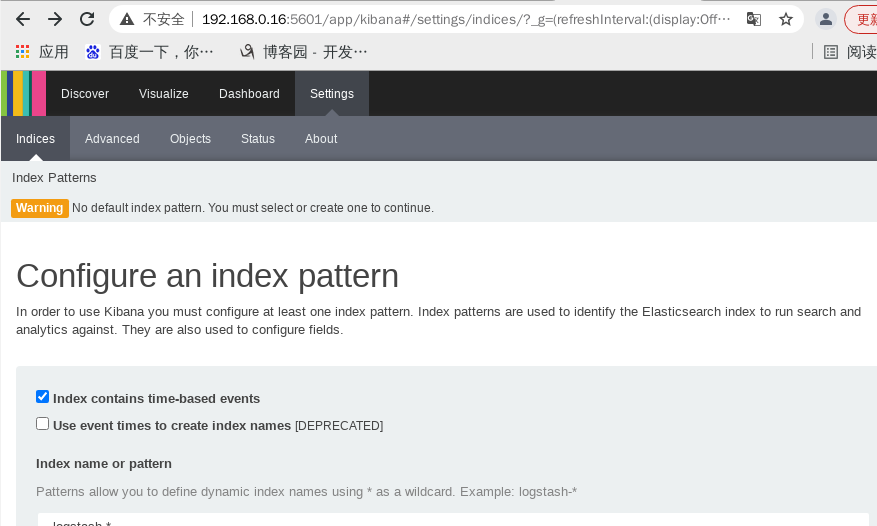877x526 pixels.
Task: Switch to the Visualize tab
Action: [163, 93]
